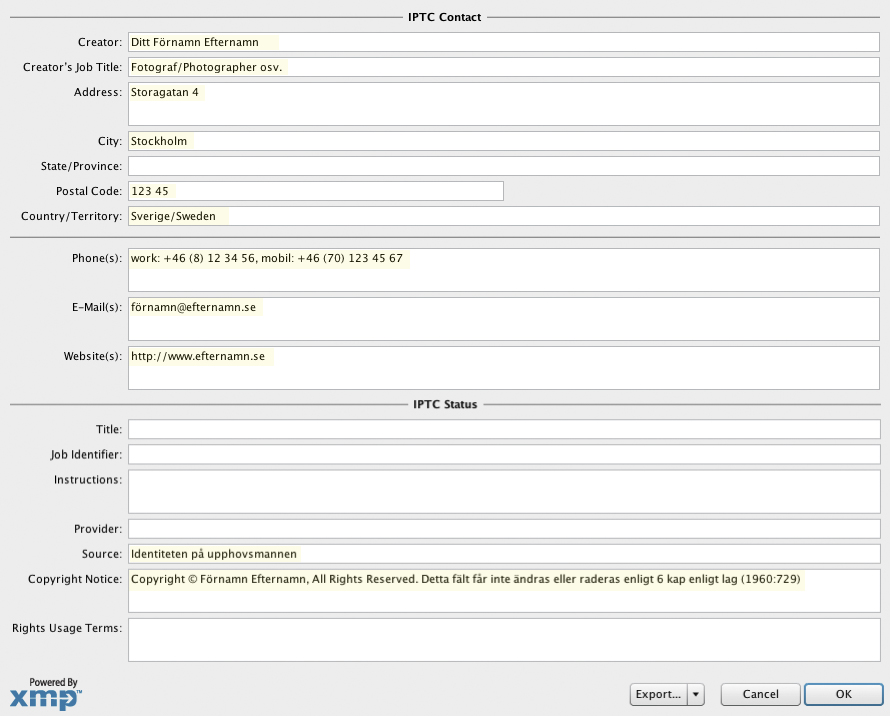Confirm with the OK button
The image size is (890, 716).
843,694
